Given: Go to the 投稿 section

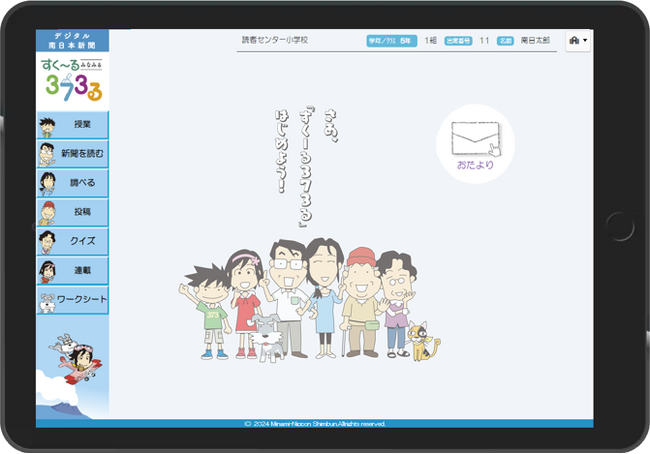Looking at the screenshot, I should [x=73, y=212].
